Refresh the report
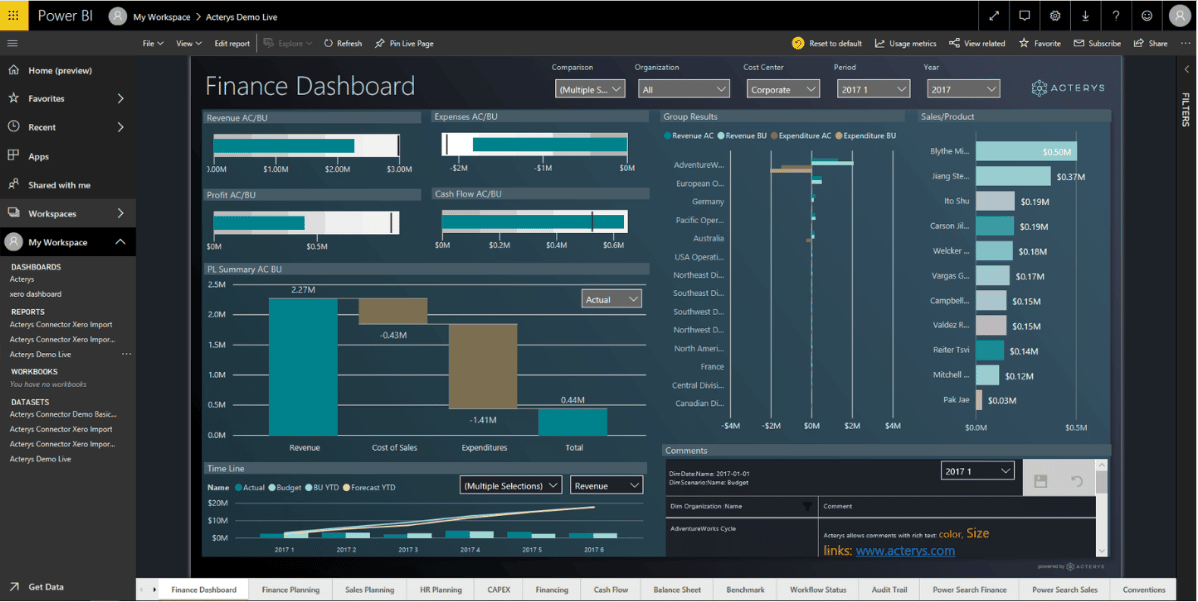1198x602 pixels. [342, 44]
